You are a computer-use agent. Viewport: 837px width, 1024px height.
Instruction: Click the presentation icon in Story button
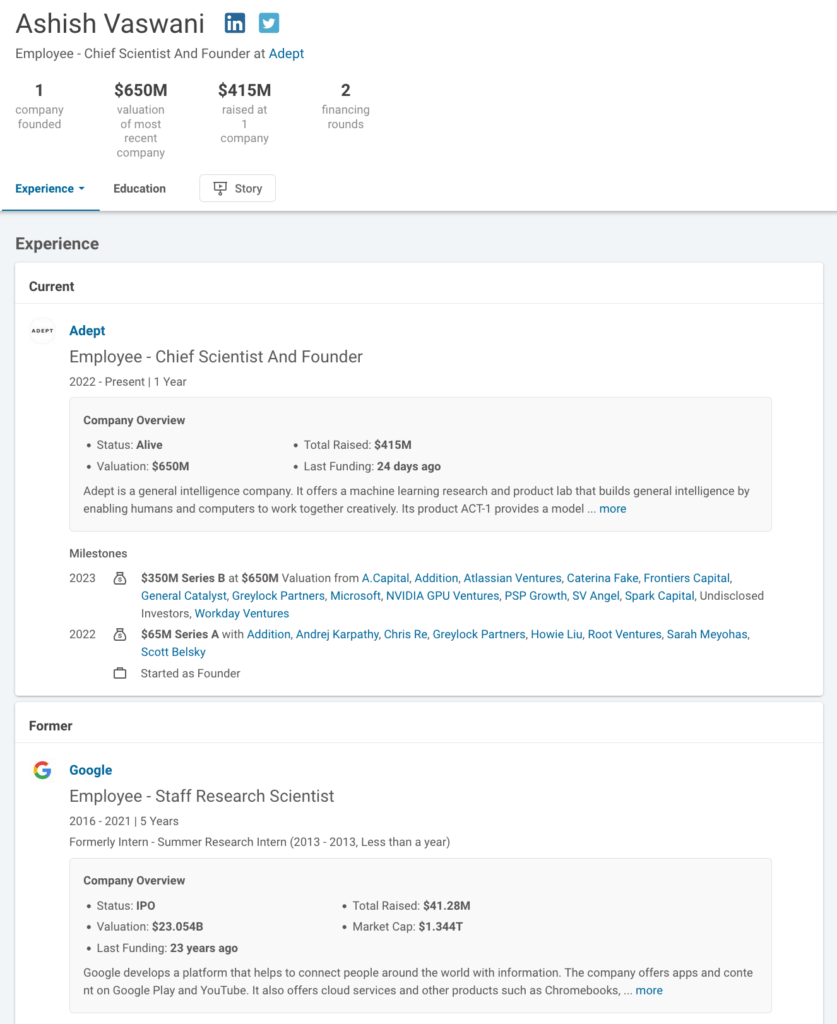(x=221, y=188)
